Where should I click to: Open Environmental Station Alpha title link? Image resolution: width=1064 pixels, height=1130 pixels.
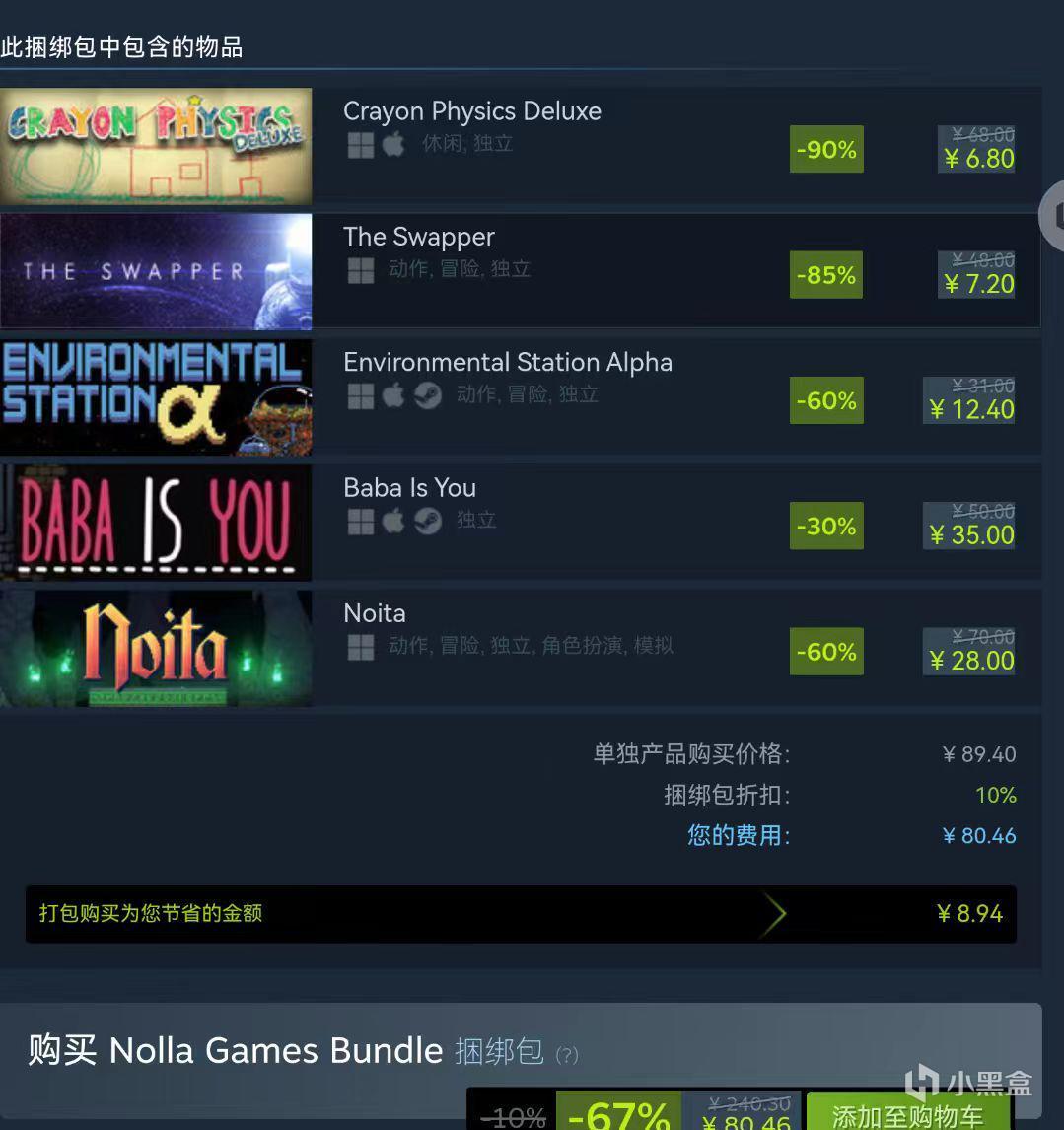pos(508,362)
